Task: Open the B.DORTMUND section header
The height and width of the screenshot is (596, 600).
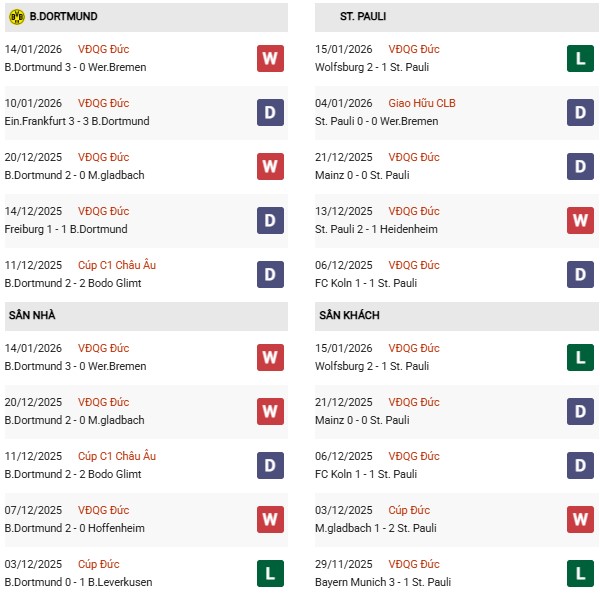Action: (x=64, y=17)
